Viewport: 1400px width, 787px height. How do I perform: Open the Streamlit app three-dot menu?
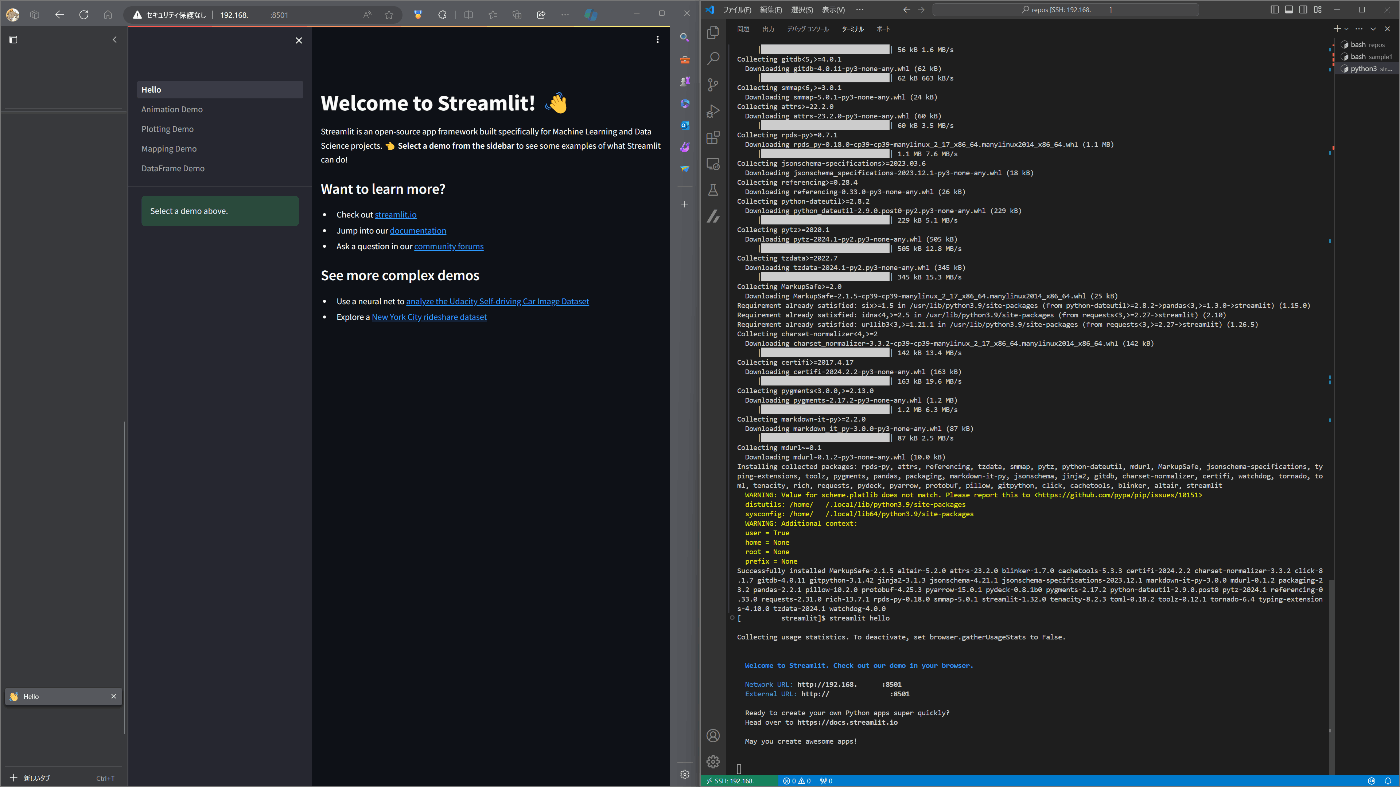point(657,40)
